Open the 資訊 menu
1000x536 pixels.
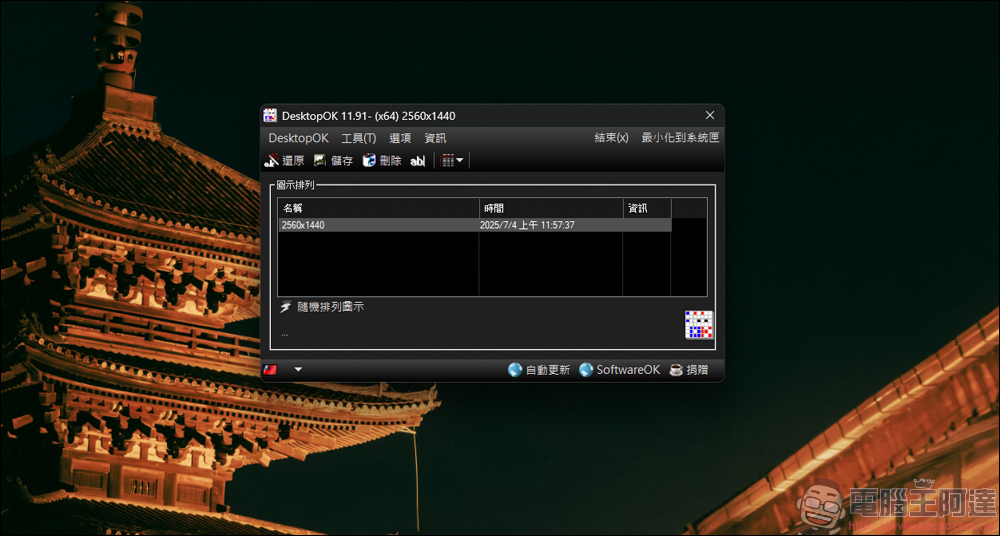tap(435, 138)
